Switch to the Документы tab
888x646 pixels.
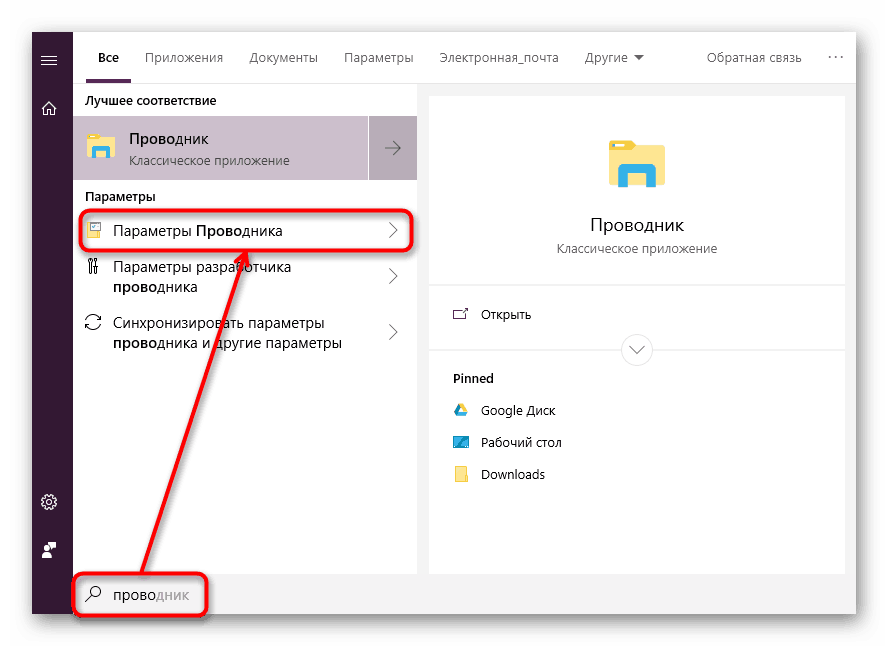click(x=283, y=58)
